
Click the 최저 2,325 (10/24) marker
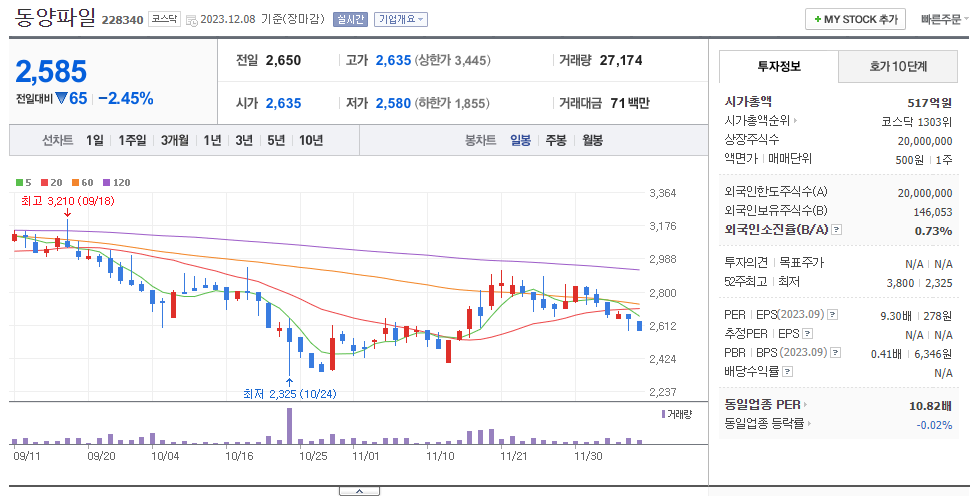290,394
